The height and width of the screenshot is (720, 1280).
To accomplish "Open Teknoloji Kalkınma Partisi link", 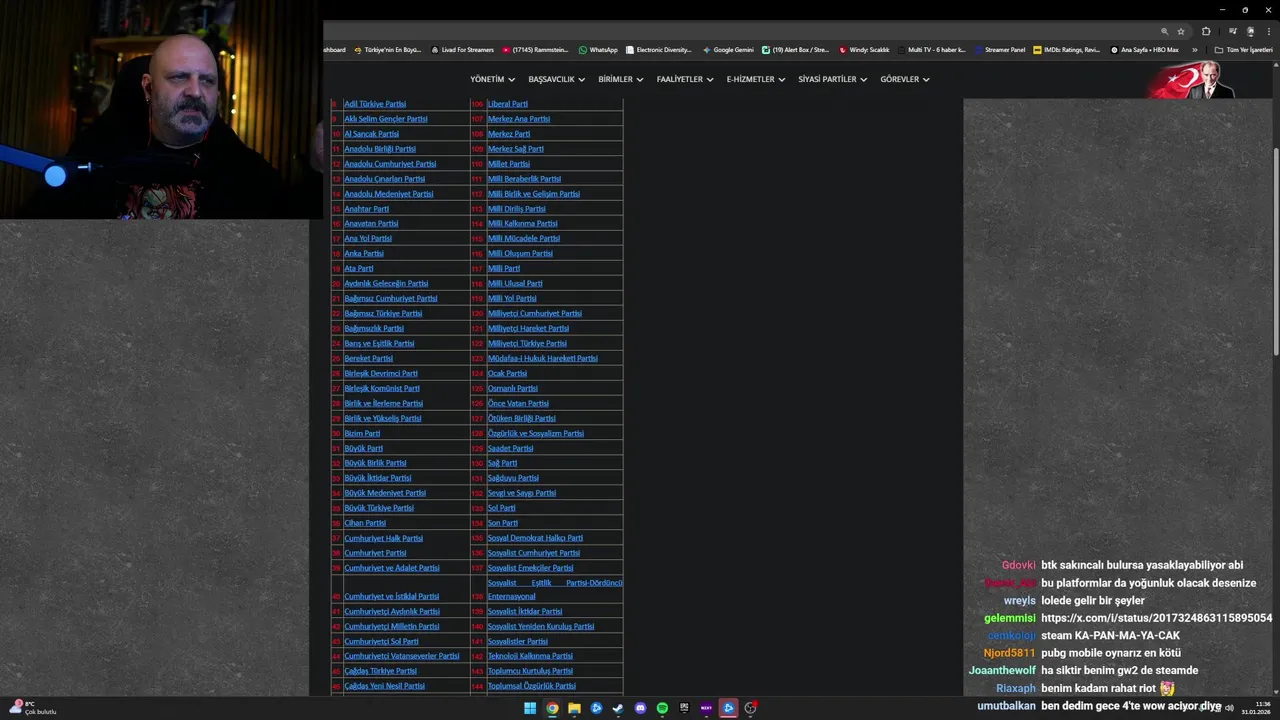I will (x=530, y=656).
